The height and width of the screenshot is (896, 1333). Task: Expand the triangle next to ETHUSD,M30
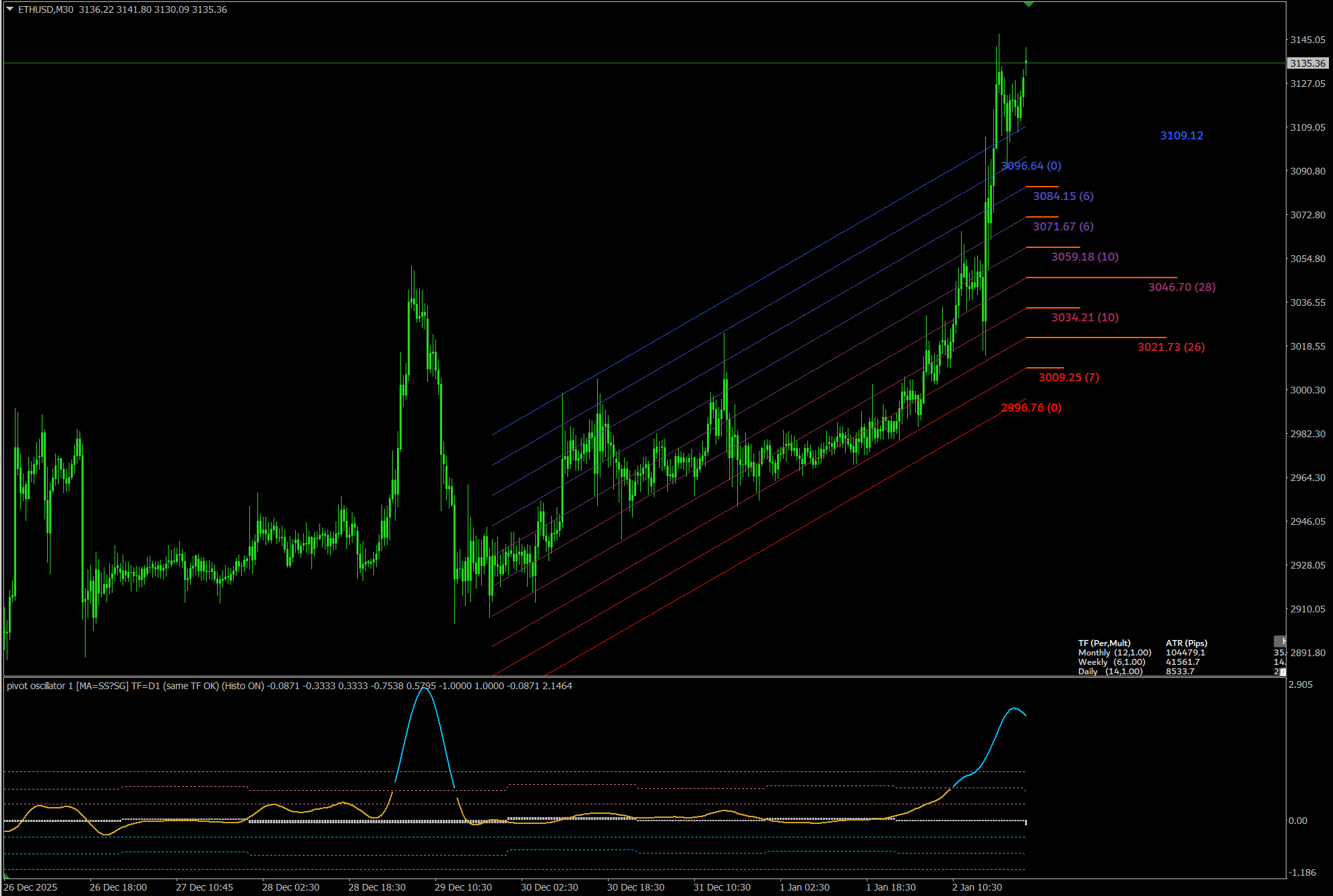tap(10, 9)
